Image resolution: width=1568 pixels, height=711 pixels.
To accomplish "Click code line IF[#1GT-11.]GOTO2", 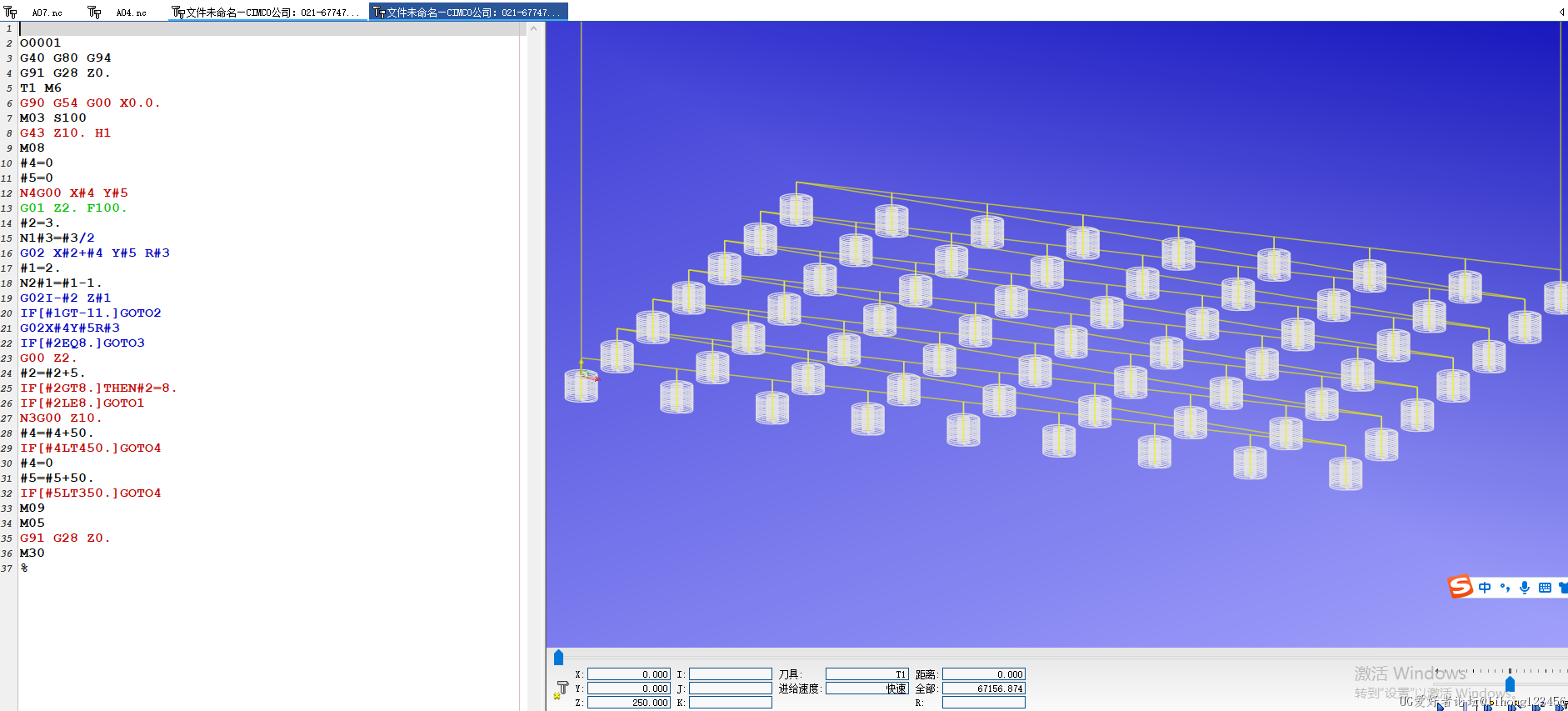I will 90,313.
